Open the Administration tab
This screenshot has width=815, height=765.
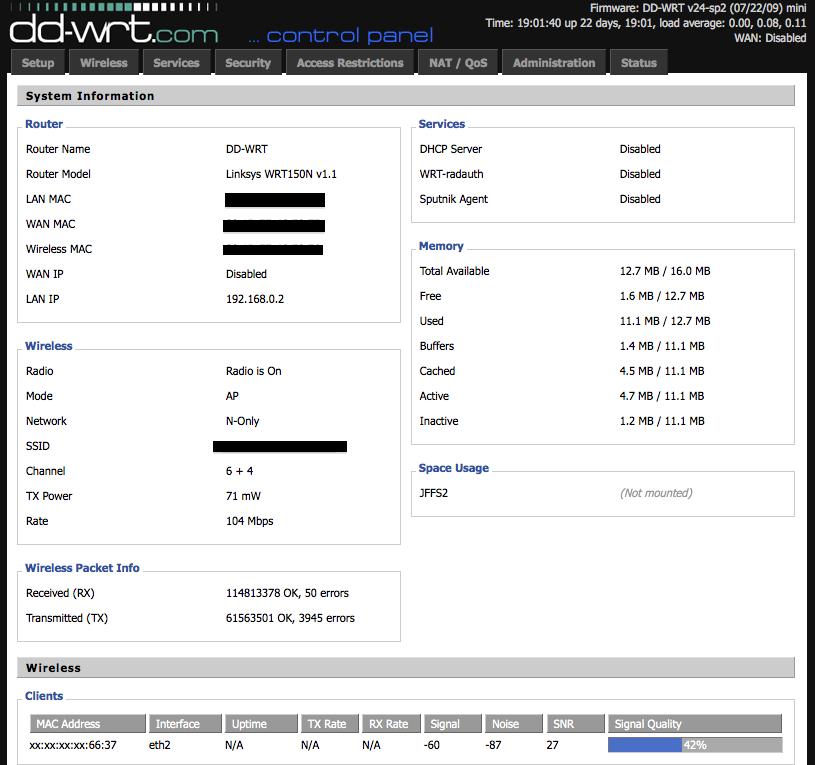point(554,62)
